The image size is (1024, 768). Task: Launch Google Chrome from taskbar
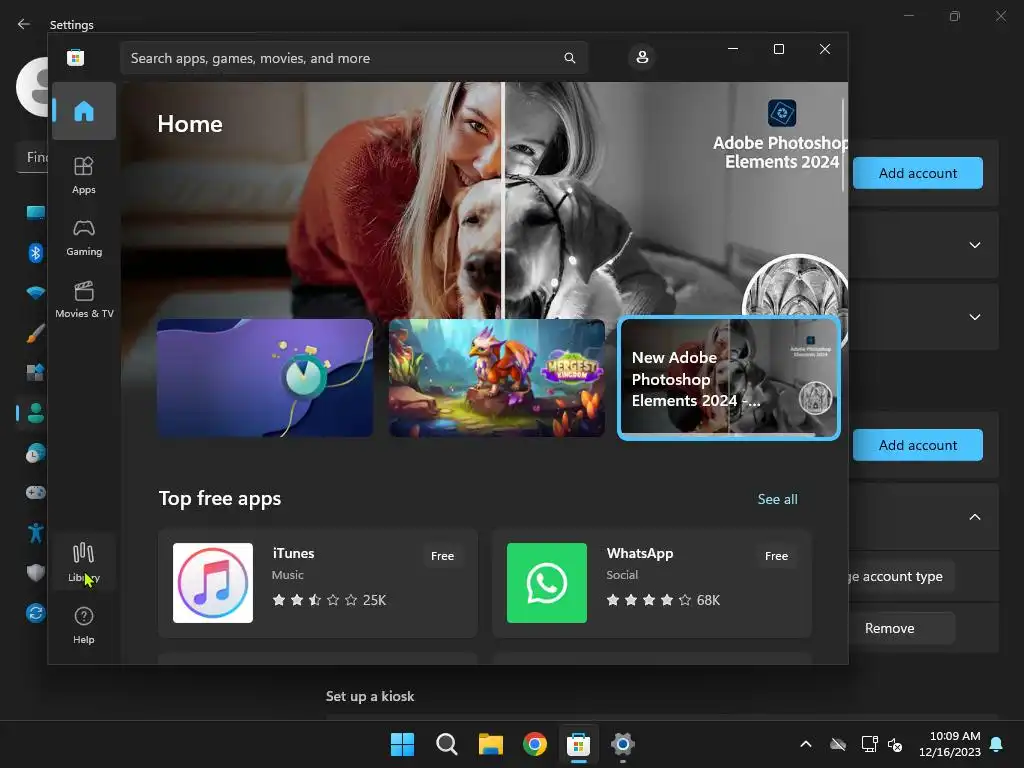[x=535, y=744]
